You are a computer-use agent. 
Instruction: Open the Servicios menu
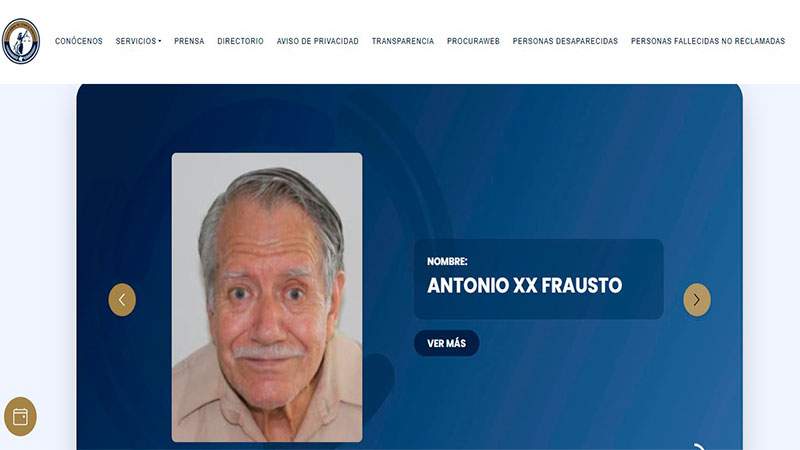pyautogui.click(x=138, y=41)
